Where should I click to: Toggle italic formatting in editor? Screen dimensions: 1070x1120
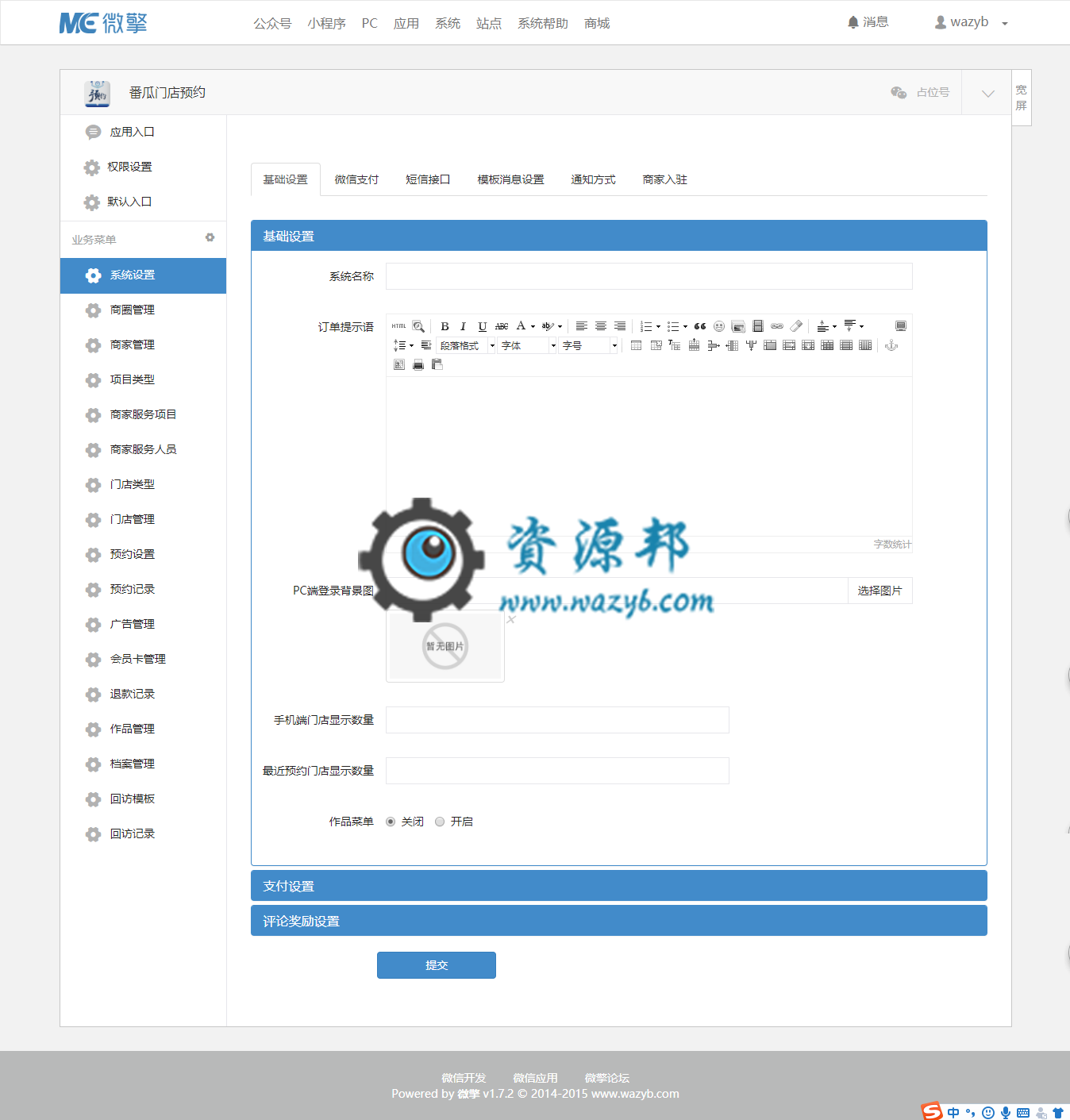click(x=463, y=326)
